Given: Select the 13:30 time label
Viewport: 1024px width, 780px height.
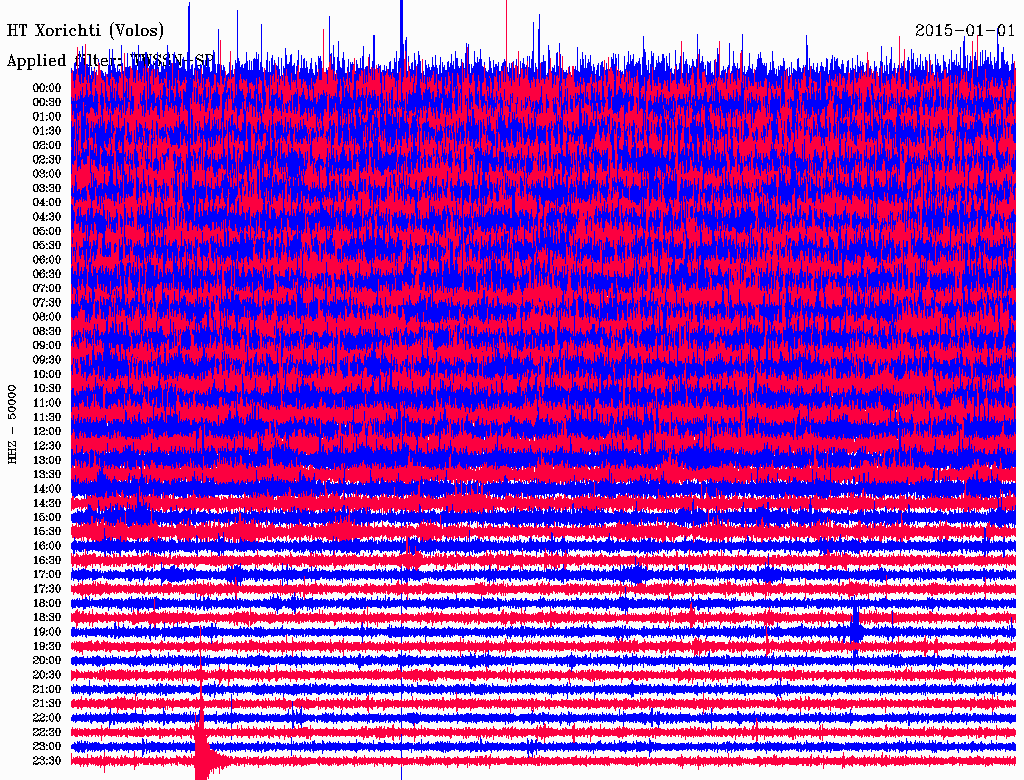Looking at the screenshot, I should pyautogui.click(x=47, y=474).
